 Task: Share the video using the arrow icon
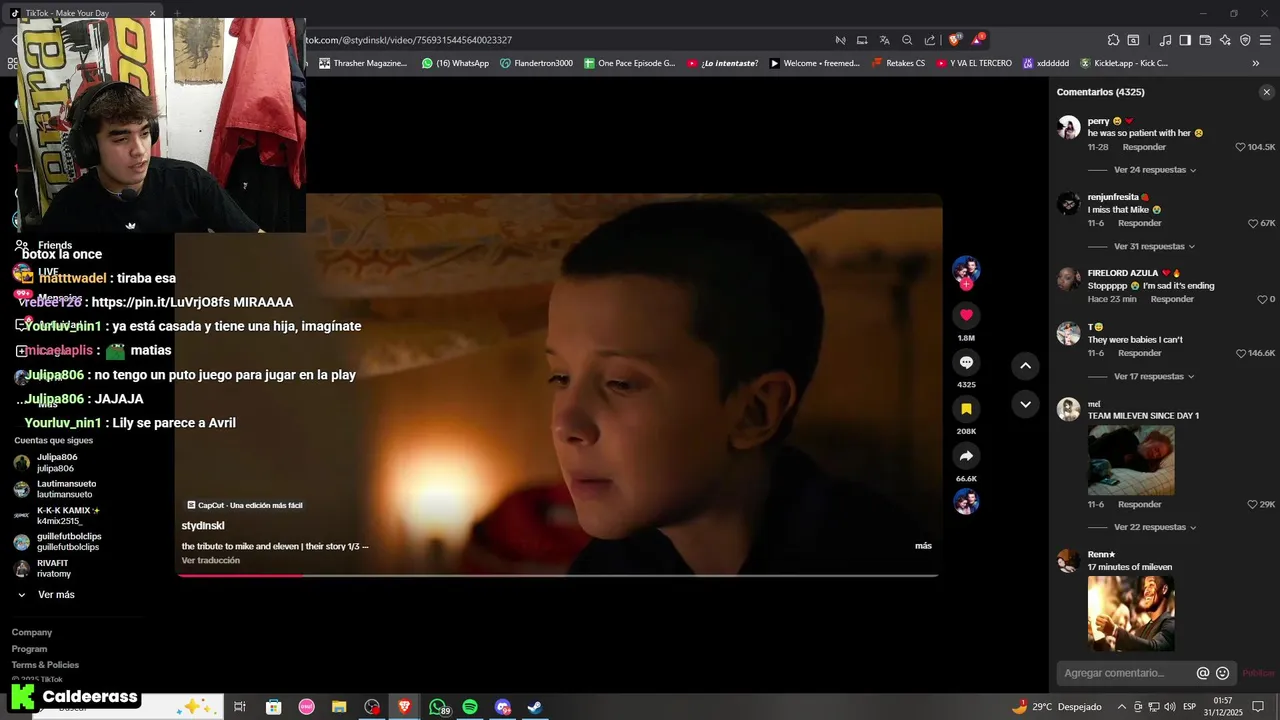966,456
